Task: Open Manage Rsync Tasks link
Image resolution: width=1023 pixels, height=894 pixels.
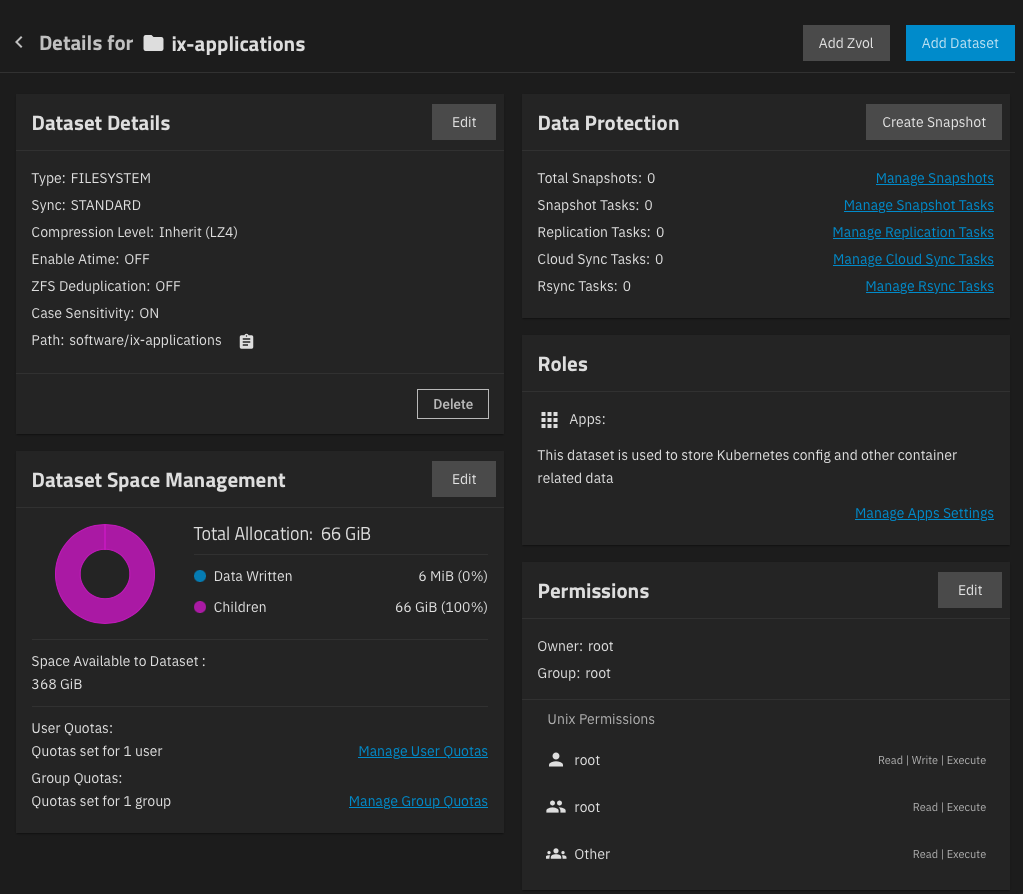Action: (x=929, y=286)
